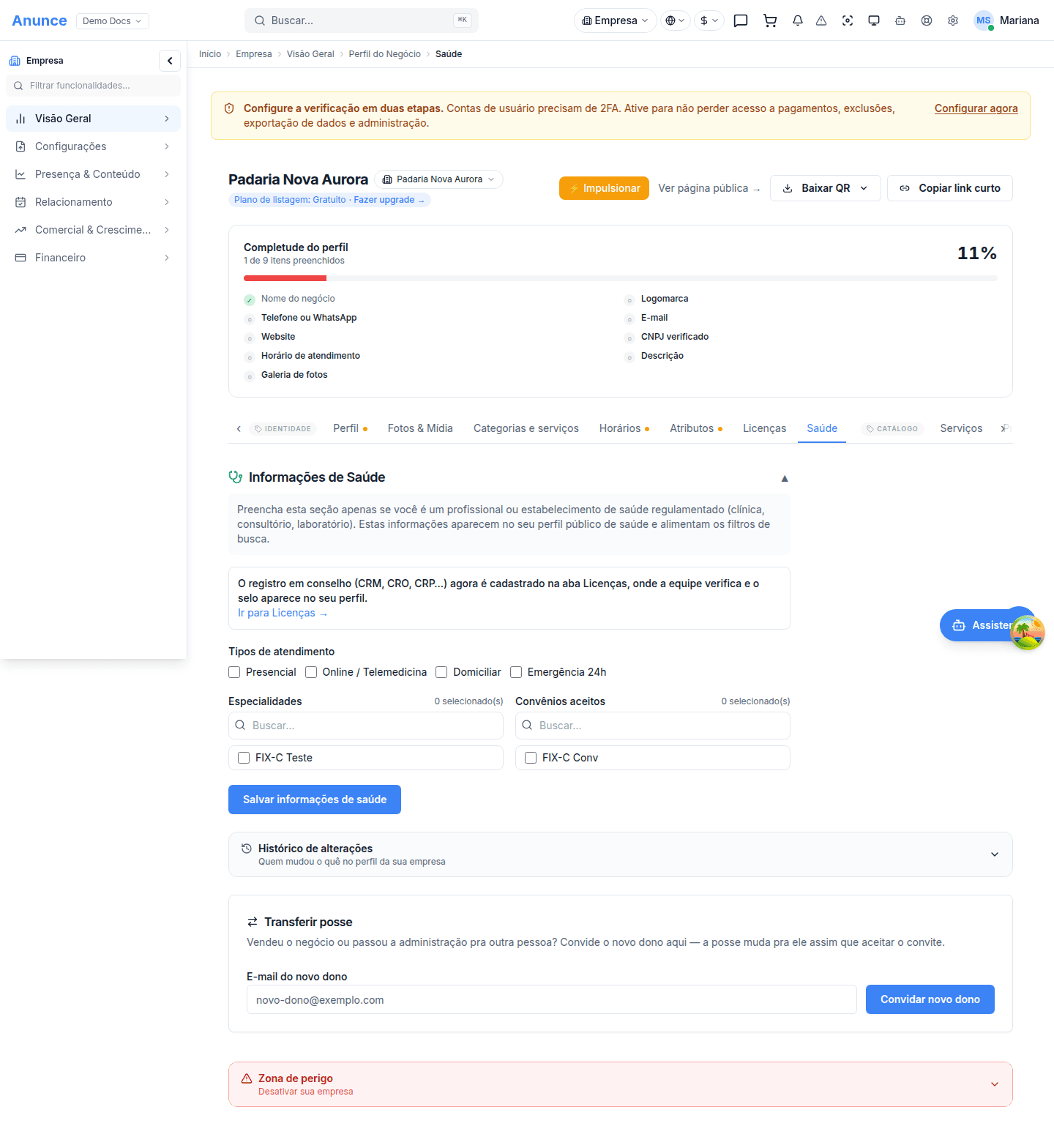Open the language globe dropdown

pyautogui.click(x=676, y=20)
